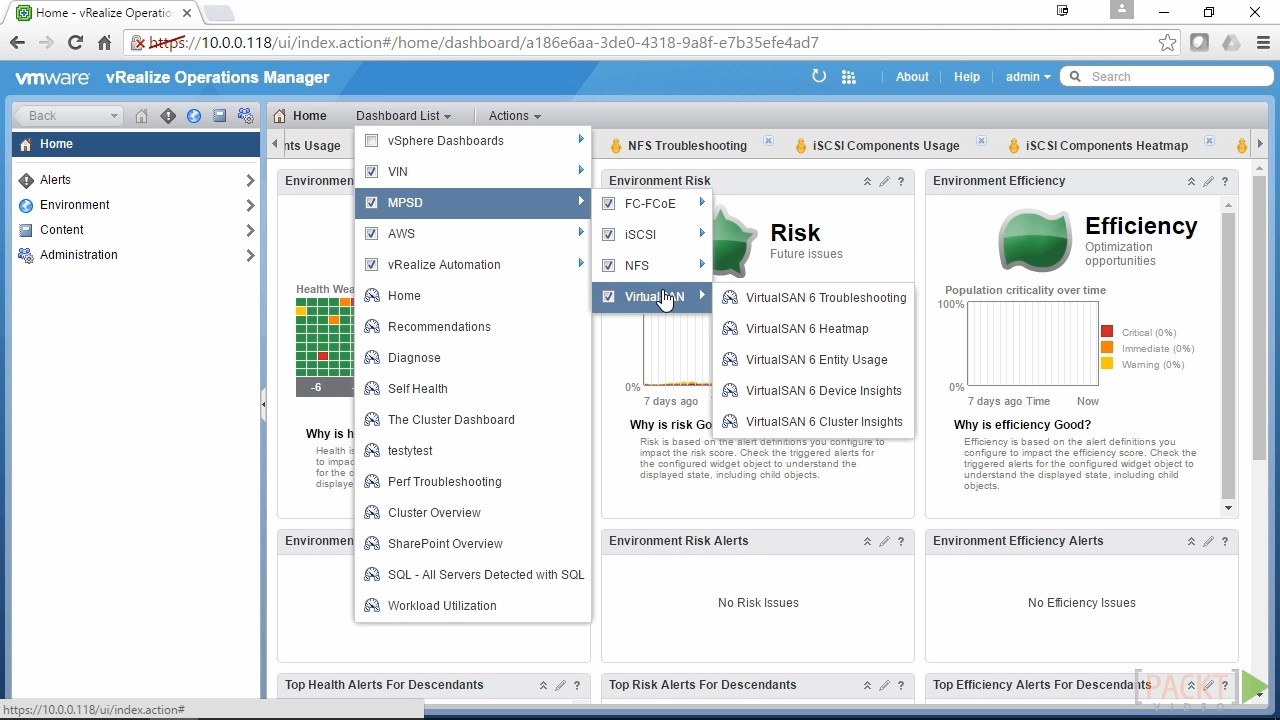Uncheck the VIN checkbox
Screen dimensions: 1280x720
(x=371, y=172)
